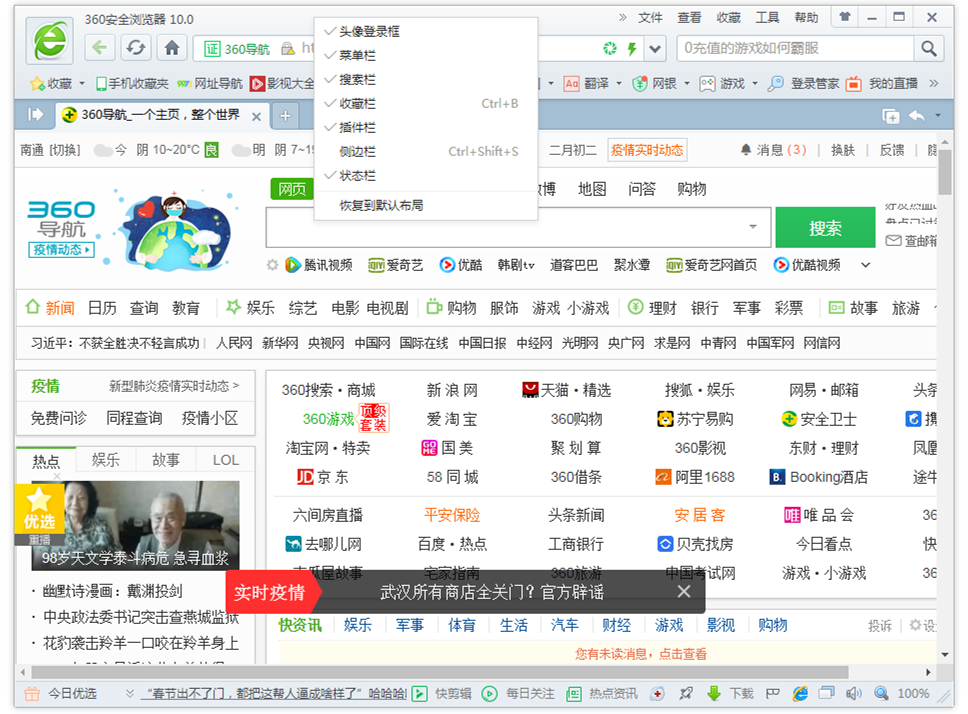Toggle 侧边栏 off in the menu

point(358,149)
